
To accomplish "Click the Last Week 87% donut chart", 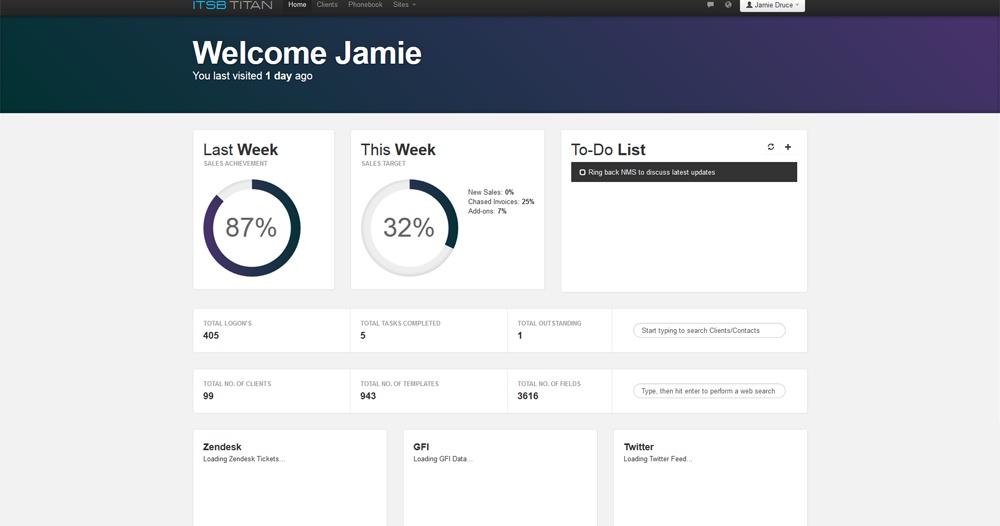I will point(252,228).
